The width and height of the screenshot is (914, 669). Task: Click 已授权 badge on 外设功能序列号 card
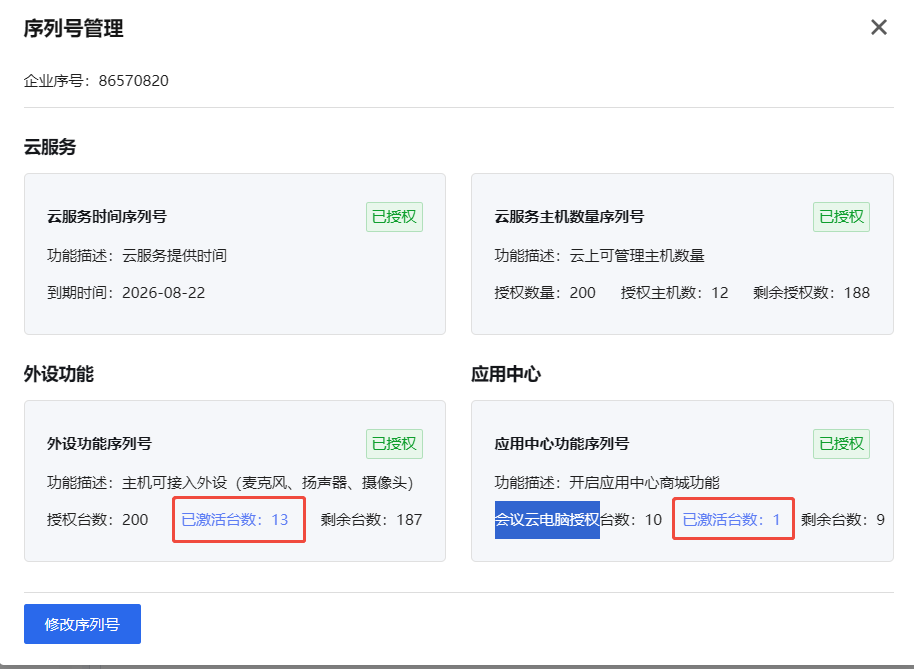coord(394,443)
